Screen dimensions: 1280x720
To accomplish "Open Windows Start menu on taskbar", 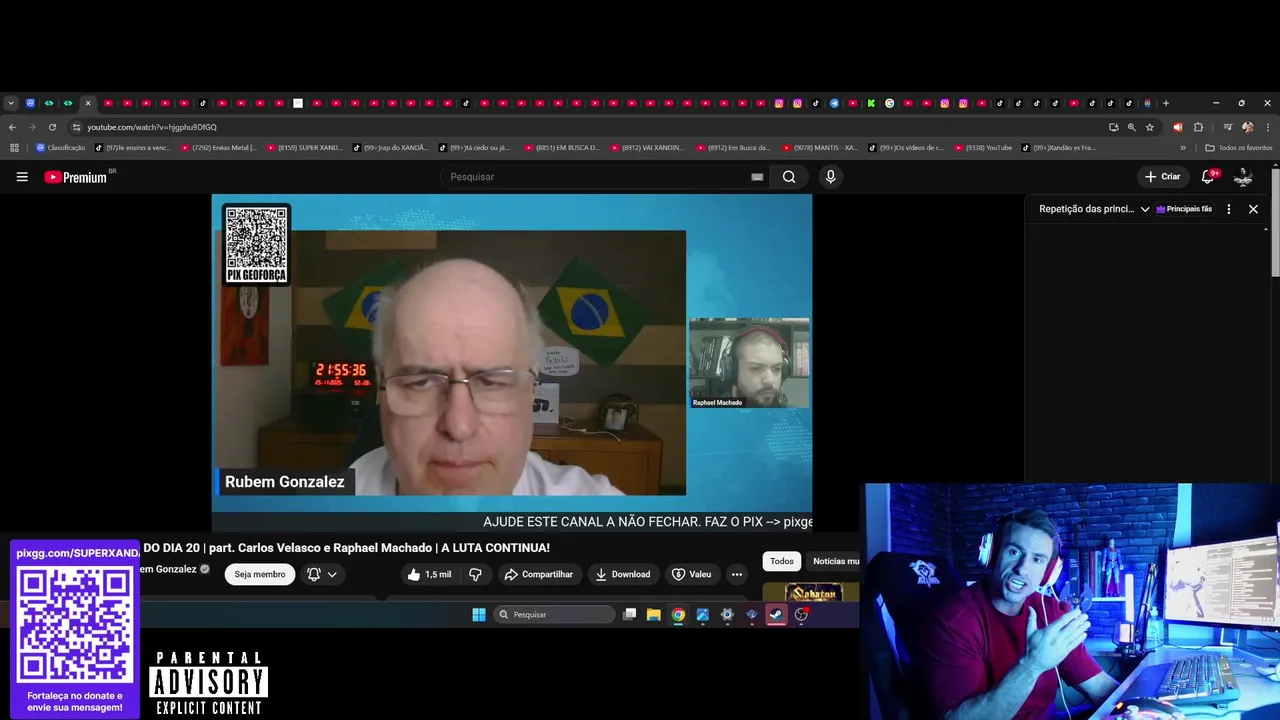I will (479, 615).
